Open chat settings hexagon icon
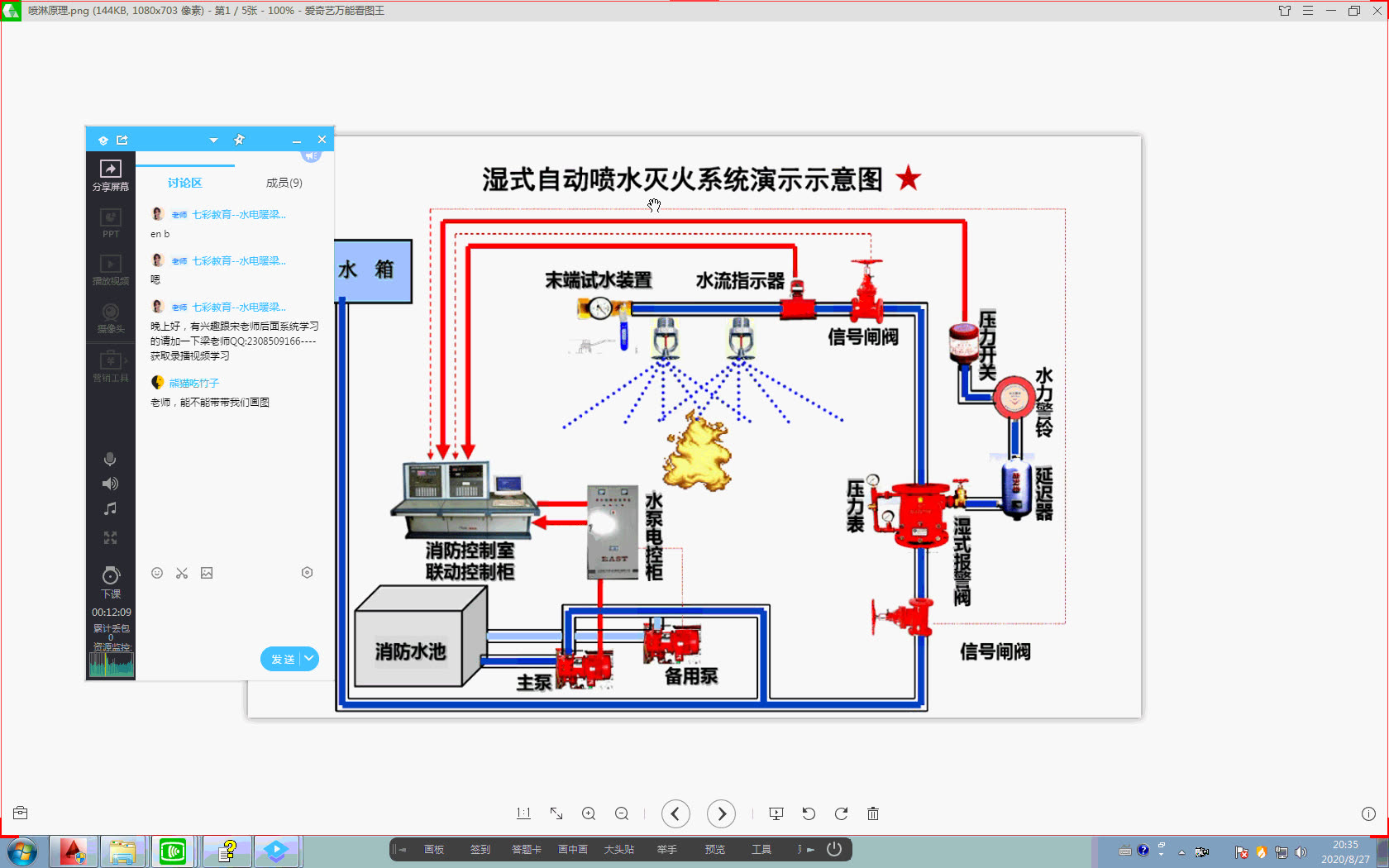 click(307, 573)
